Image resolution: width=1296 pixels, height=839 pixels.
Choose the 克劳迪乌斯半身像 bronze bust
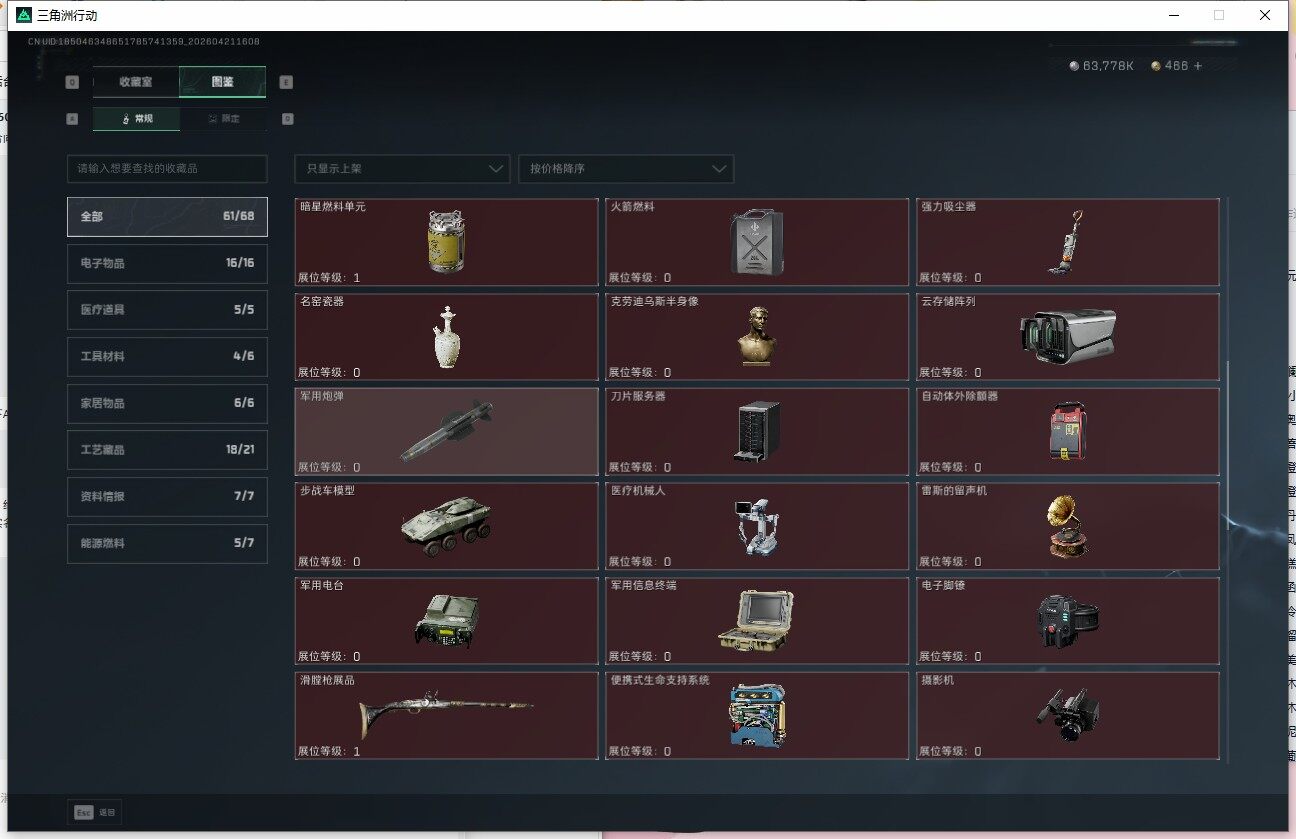coord(756,337)
